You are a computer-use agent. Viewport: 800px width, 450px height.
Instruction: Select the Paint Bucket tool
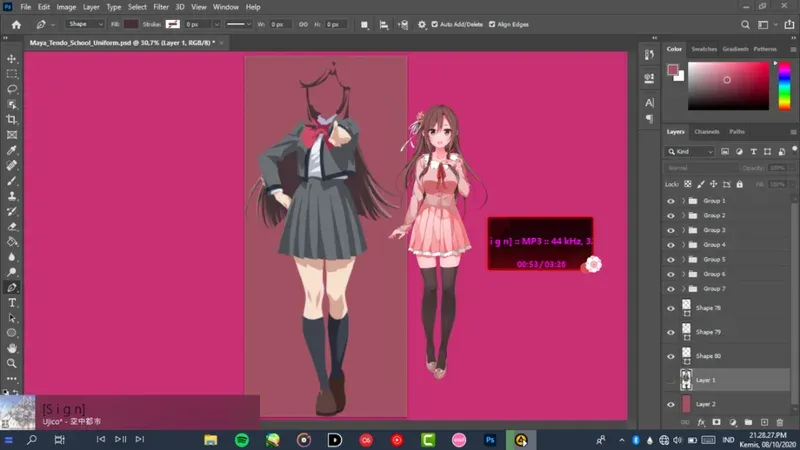point(12,242)
